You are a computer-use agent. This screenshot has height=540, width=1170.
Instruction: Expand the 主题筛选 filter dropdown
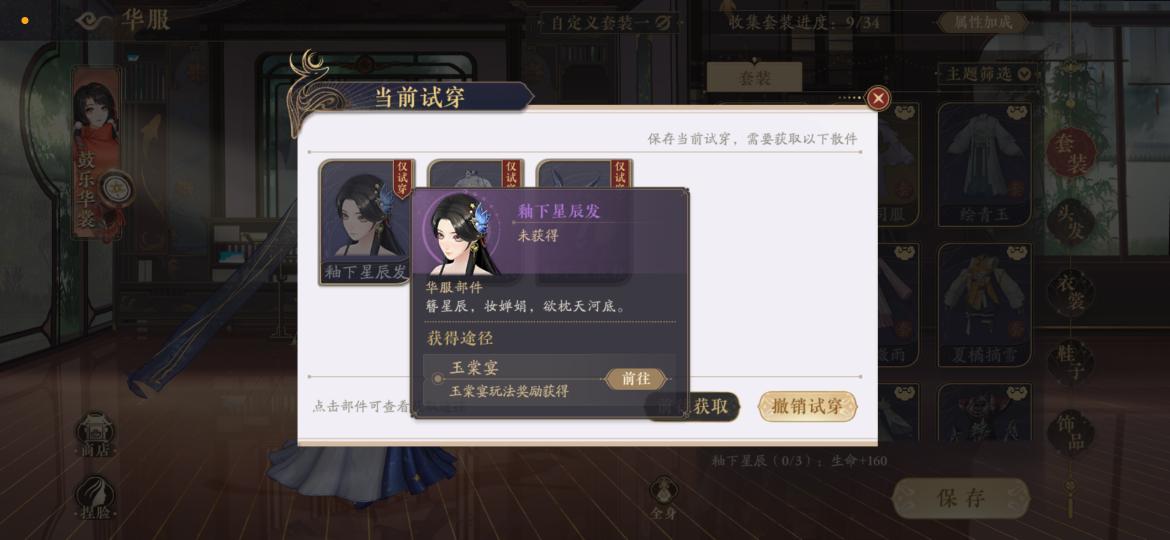pyautogui.click(x=988, y=74)
